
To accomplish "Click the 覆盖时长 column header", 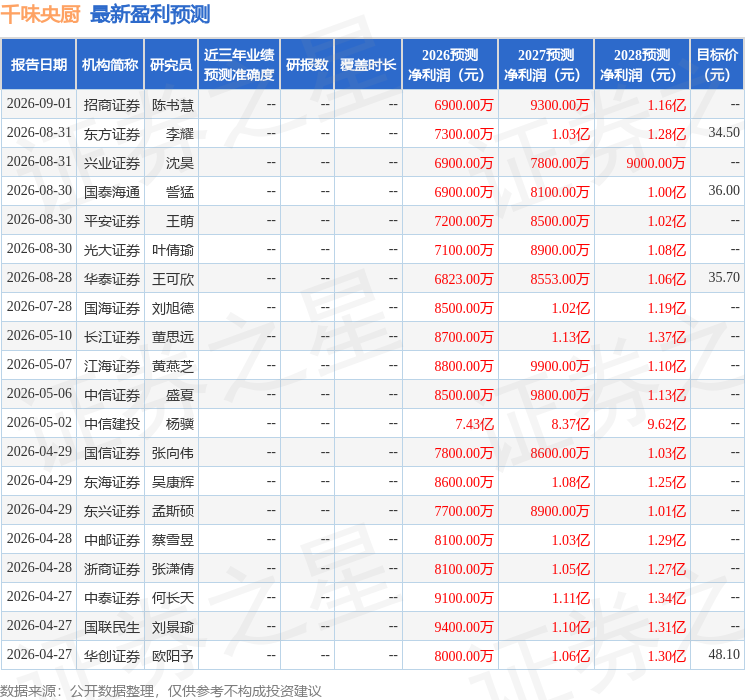I will (368, 65).
